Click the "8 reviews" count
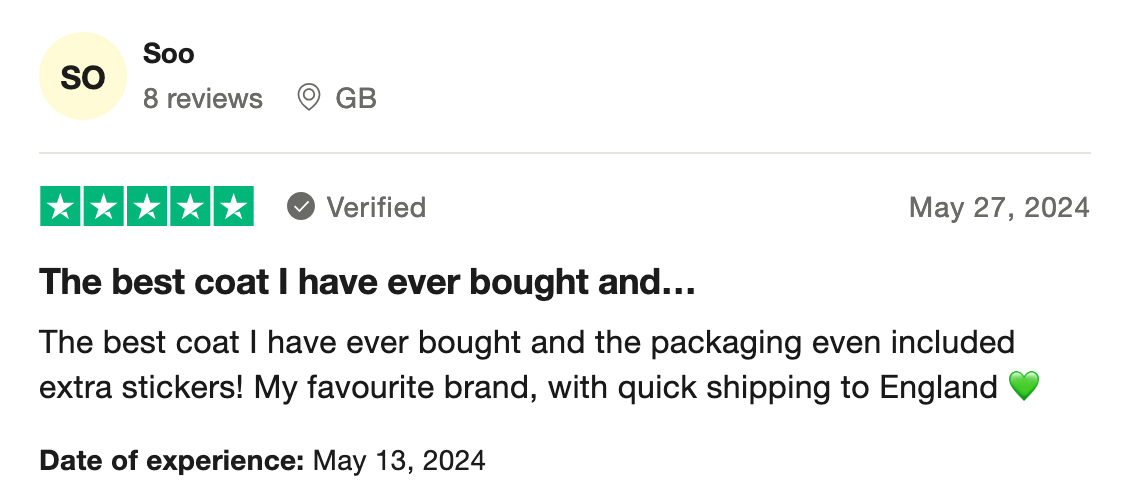 [203, 99]
